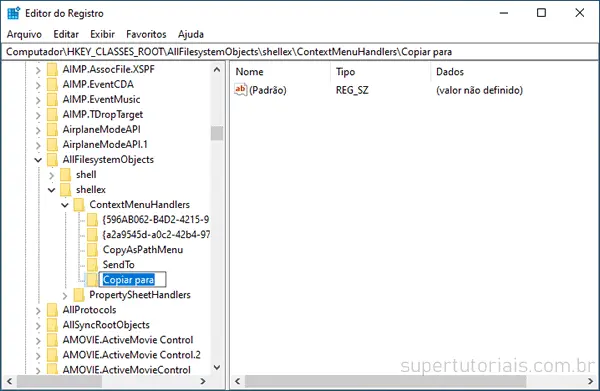600x391 pixels.
Task: Select the AMOVIE.ActiveMovieControl key name
Action: coord(126,370)
